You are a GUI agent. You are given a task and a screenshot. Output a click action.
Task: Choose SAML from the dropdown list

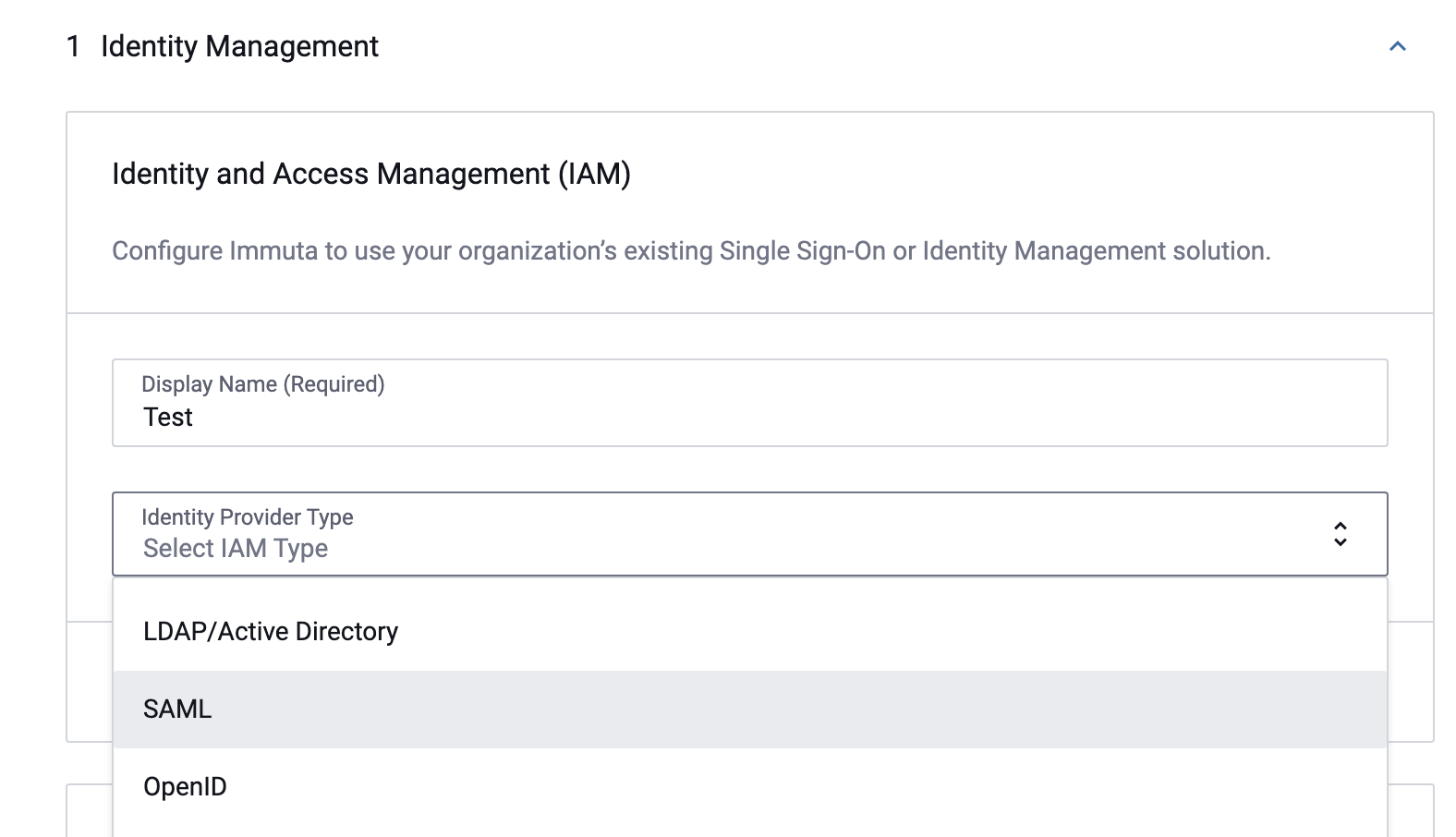tap(749, 710)
